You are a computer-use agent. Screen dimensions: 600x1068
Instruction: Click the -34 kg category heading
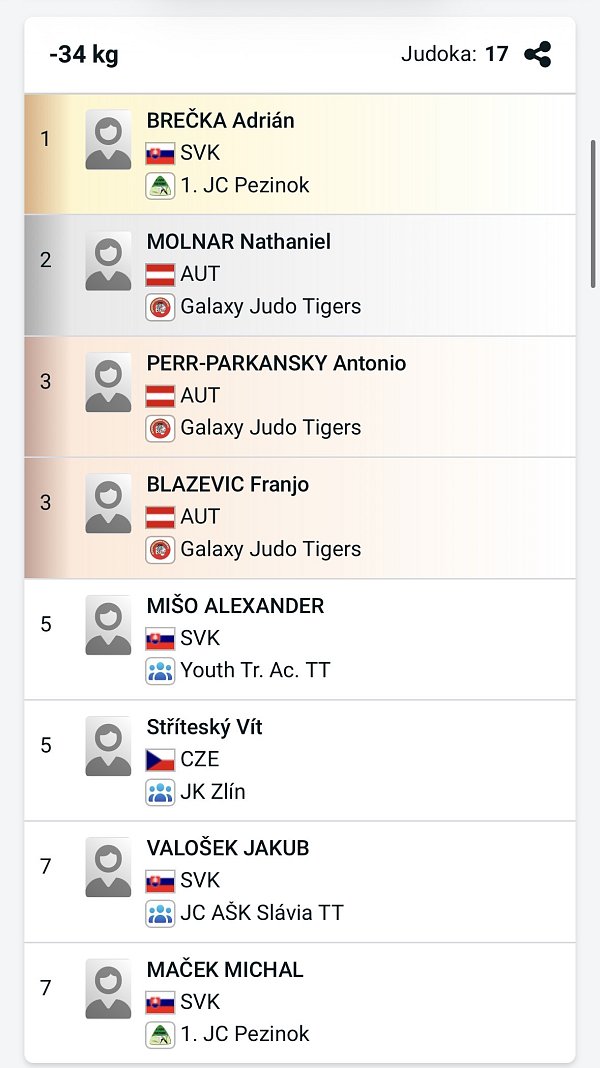(84, 54)
